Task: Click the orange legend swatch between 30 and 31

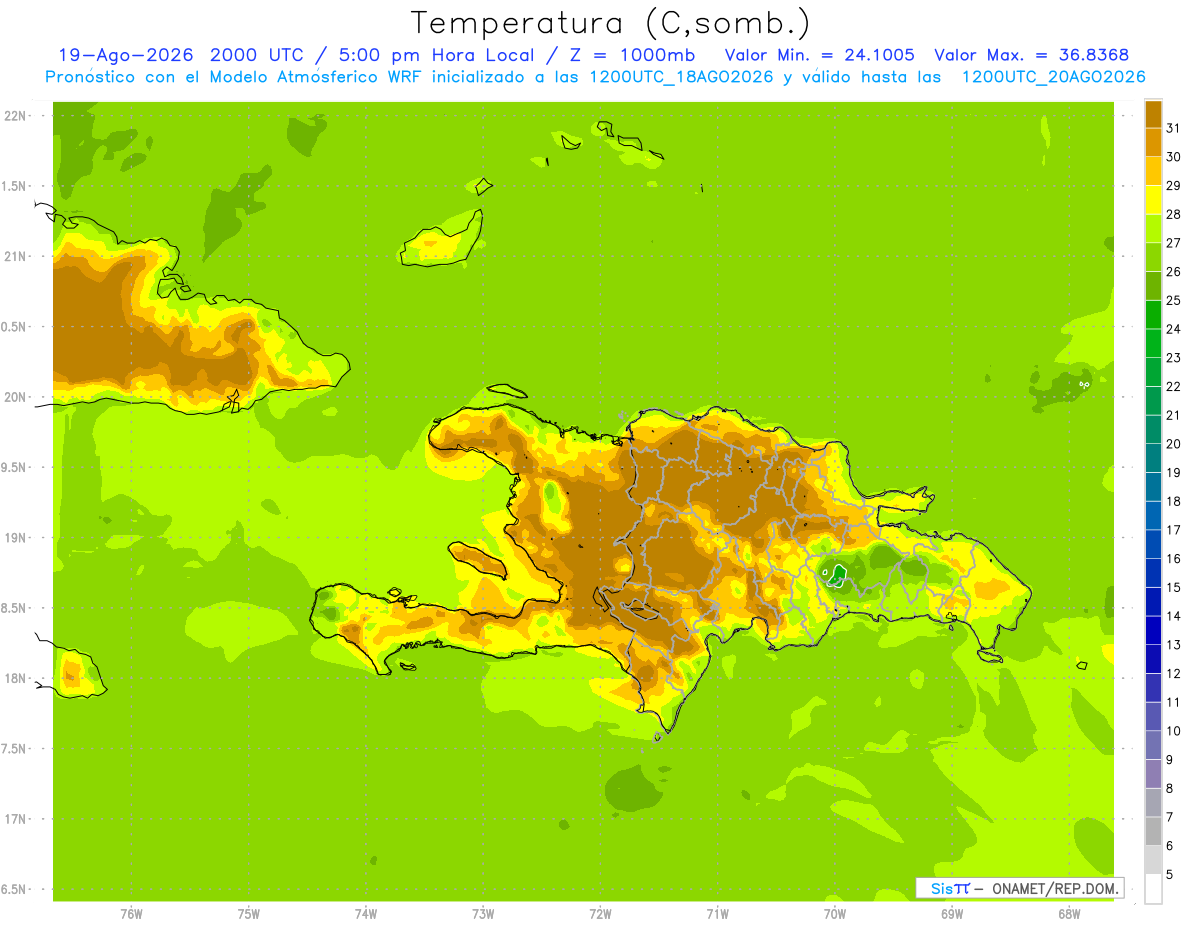Action: (1153, 142)
